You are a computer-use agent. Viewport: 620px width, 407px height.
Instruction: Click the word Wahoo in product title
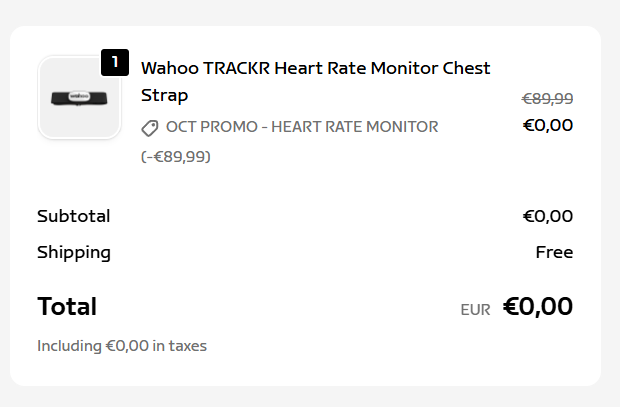(x=168, y=68)
